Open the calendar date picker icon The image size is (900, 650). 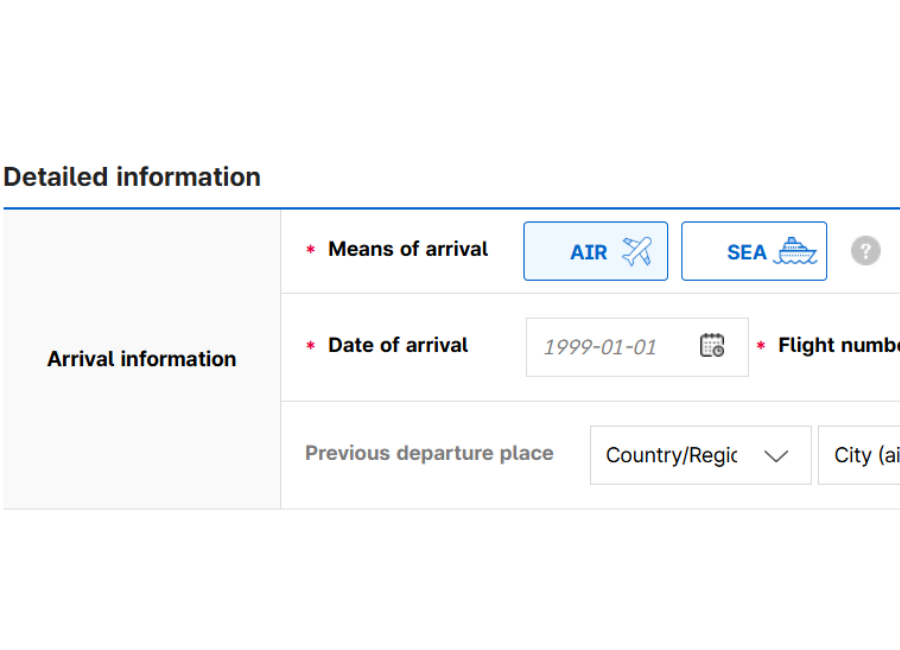712,346
